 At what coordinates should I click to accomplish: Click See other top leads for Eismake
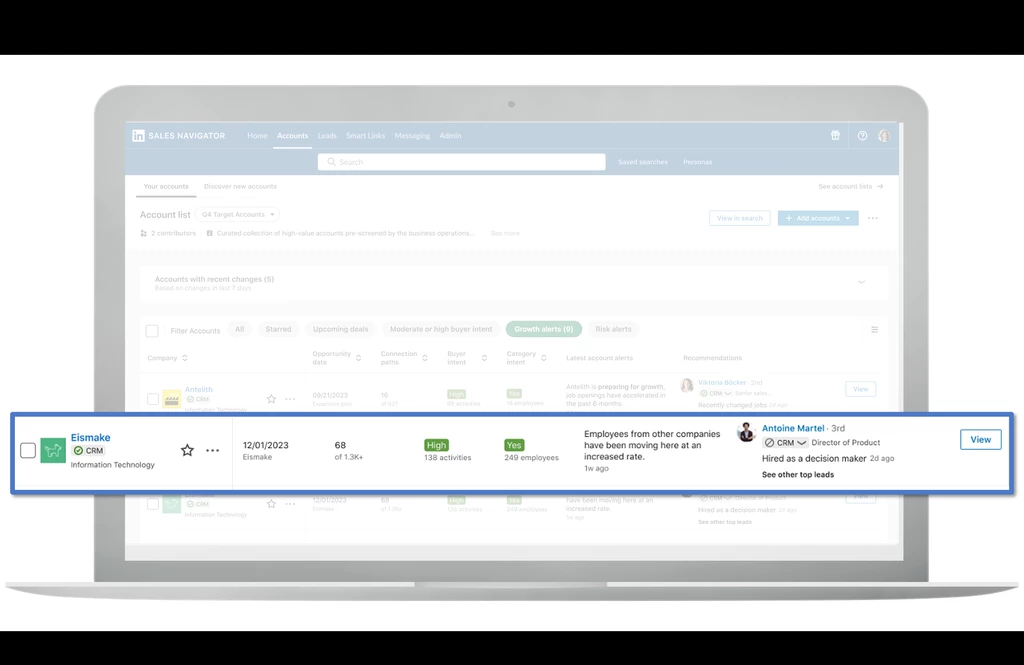797,475
